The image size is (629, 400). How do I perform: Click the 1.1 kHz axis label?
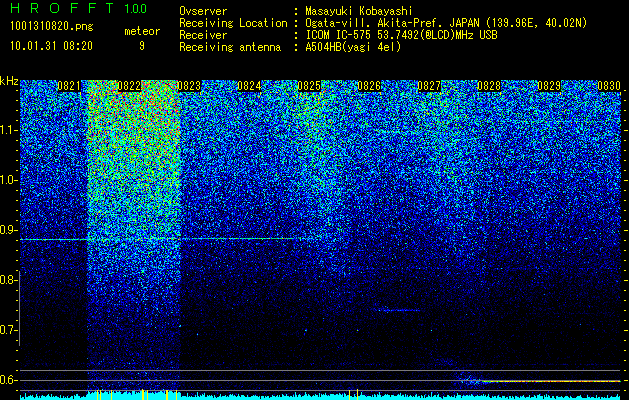click(8, 130)
